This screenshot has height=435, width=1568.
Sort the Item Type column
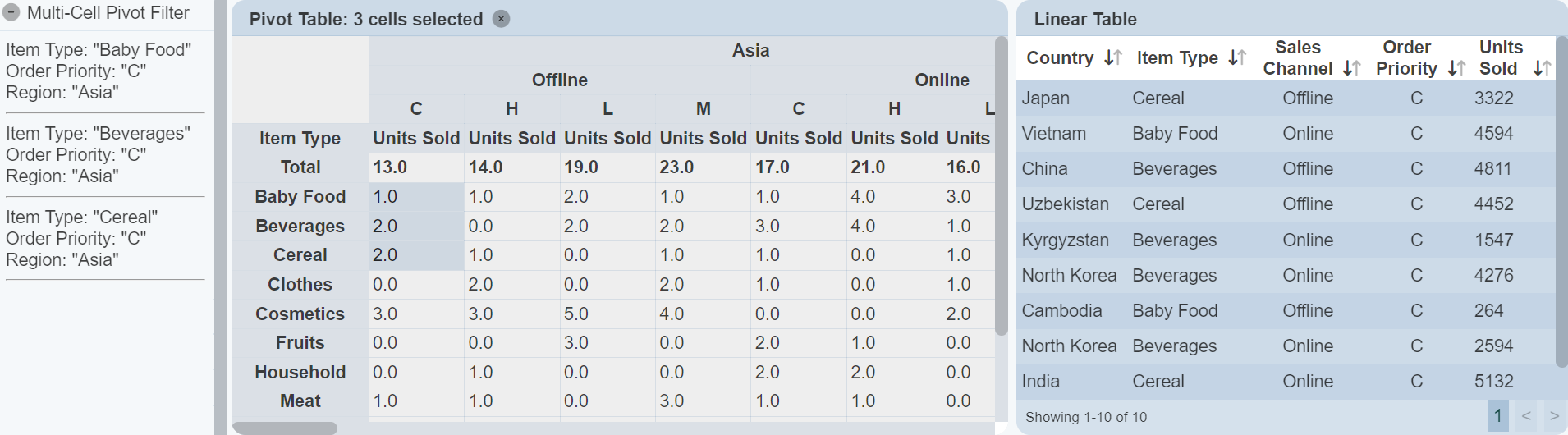coord(1237,57)
